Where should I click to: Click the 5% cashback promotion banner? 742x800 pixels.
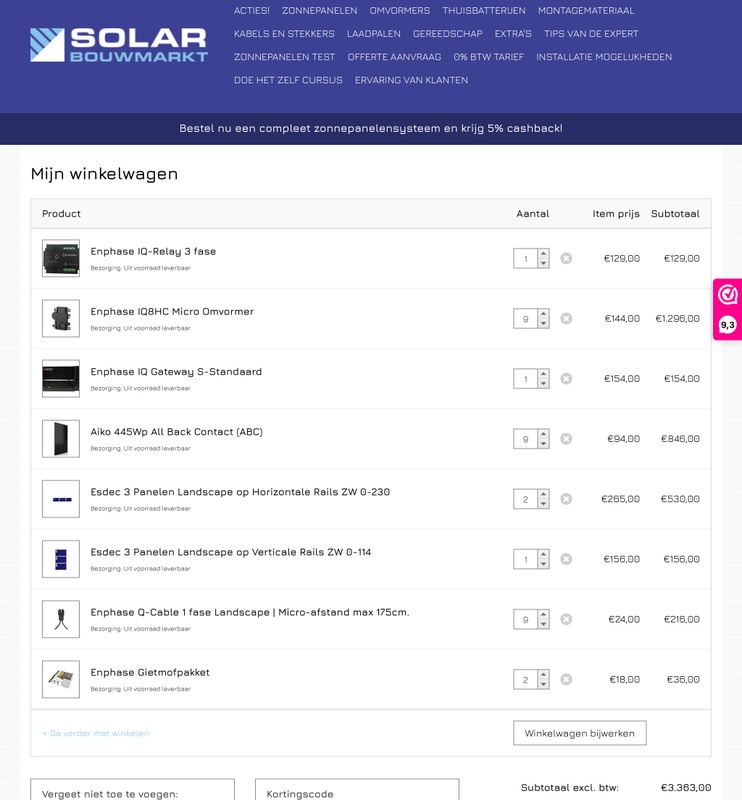tap(371, 129)
